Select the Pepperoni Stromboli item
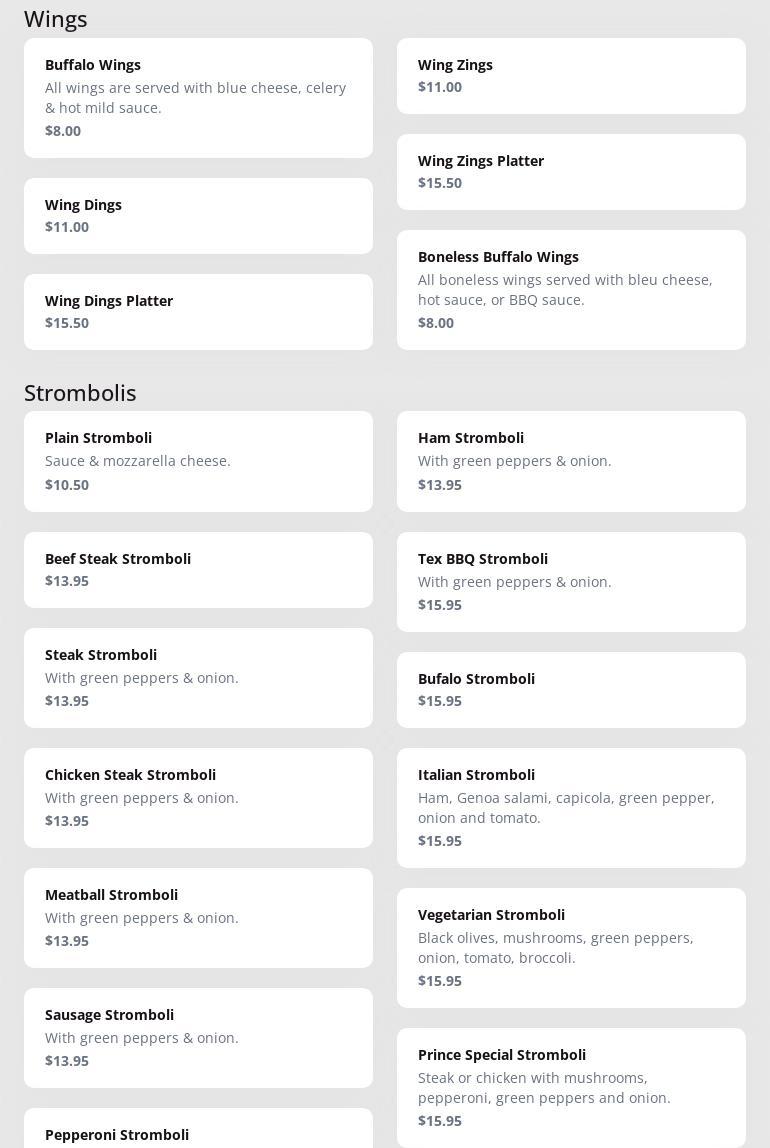Screen dimensions: 770x1148 pos(198,1132)
